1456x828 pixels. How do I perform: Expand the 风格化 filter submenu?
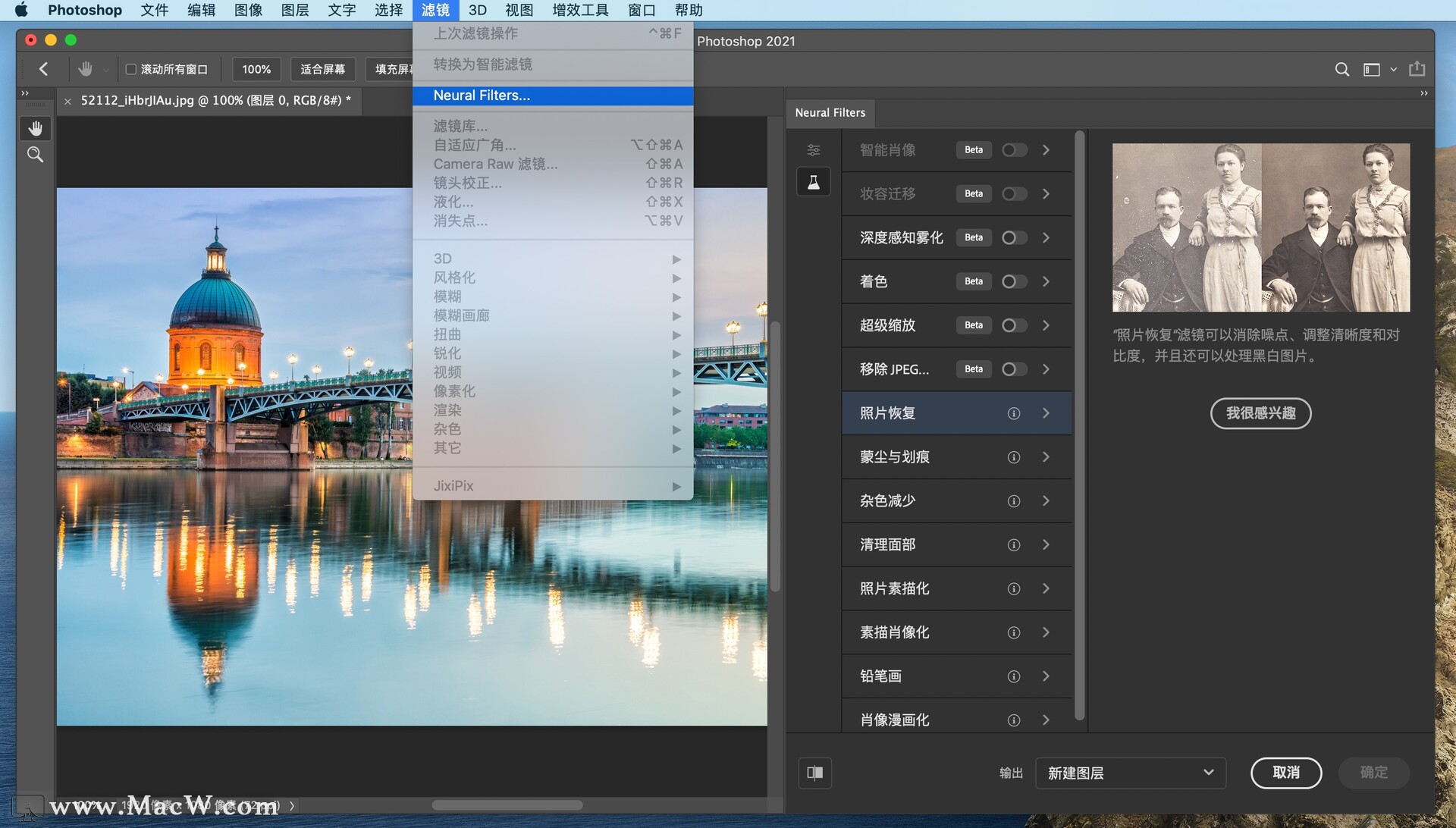pyautogui.click(x=553, y=278)
